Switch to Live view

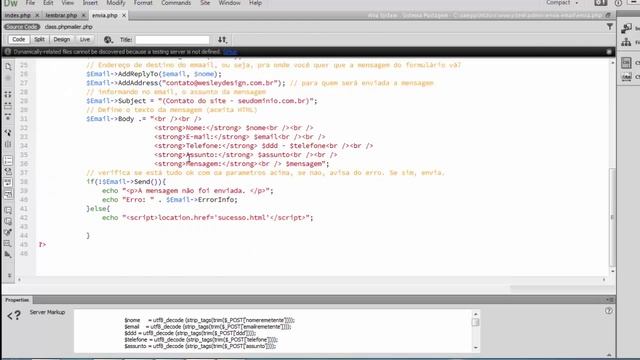[x=84, y=40]
